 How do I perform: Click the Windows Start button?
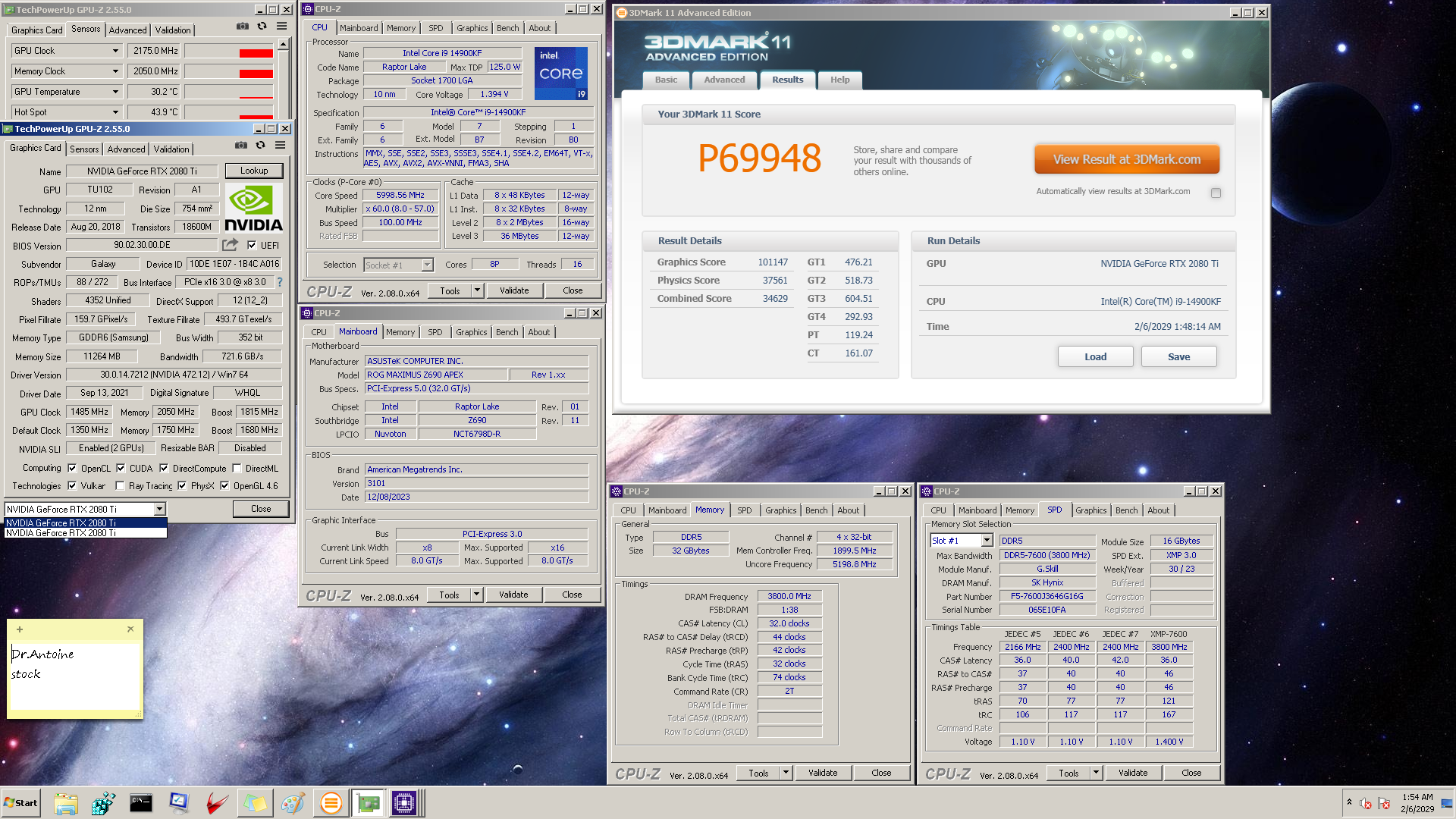20,803
